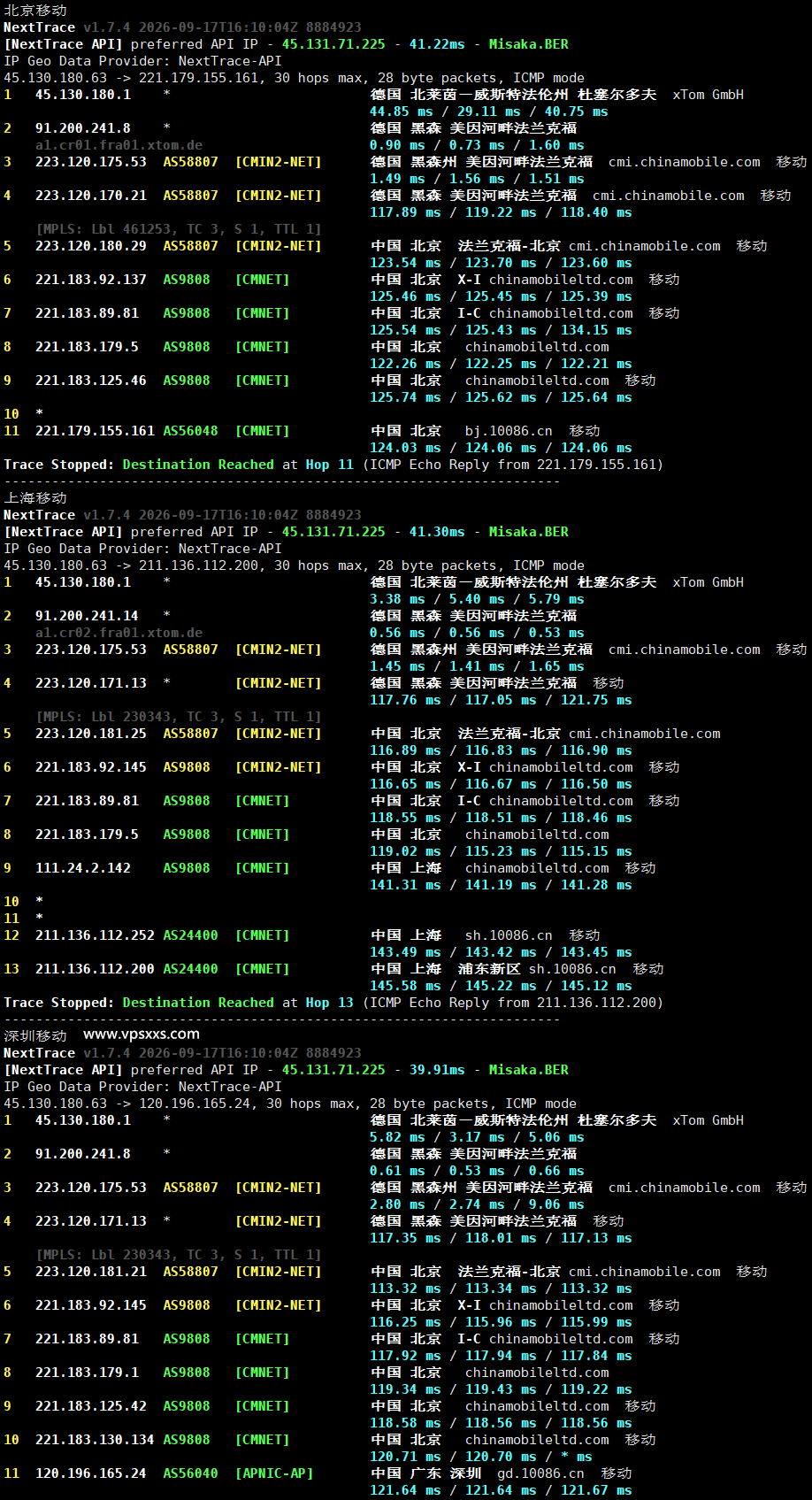Click the AS56048 number
Screen dimensions: 812x1500
click(190, 431)
